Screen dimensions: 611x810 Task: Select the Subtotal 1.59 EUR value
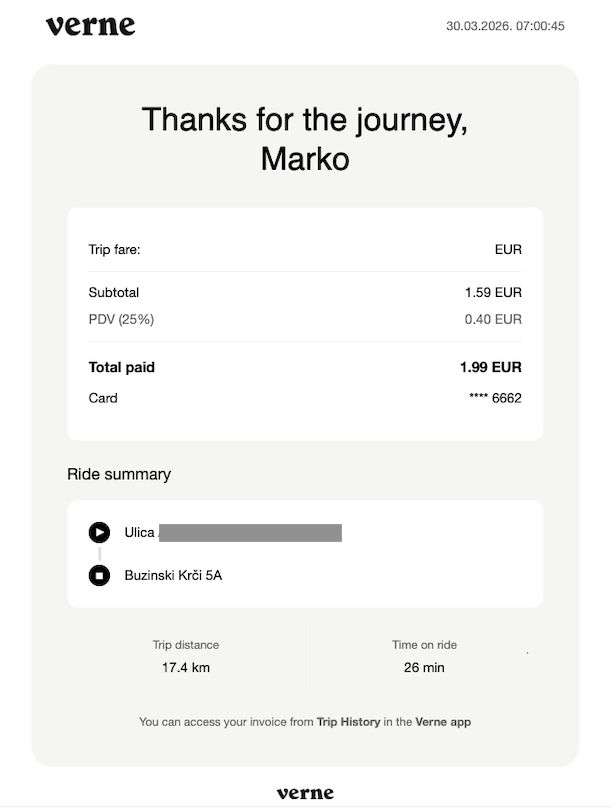tap(493, 293)
